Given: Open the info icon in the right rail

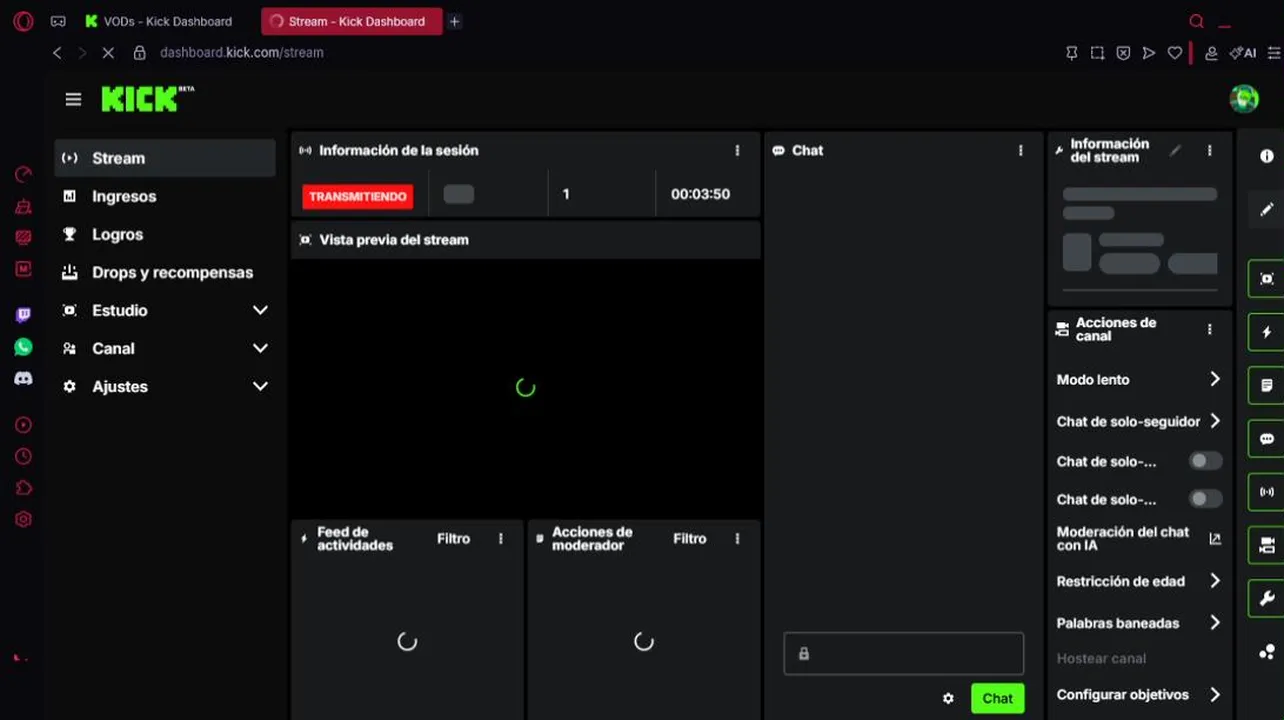Looking at the screenshot, I should [1266, 156].
